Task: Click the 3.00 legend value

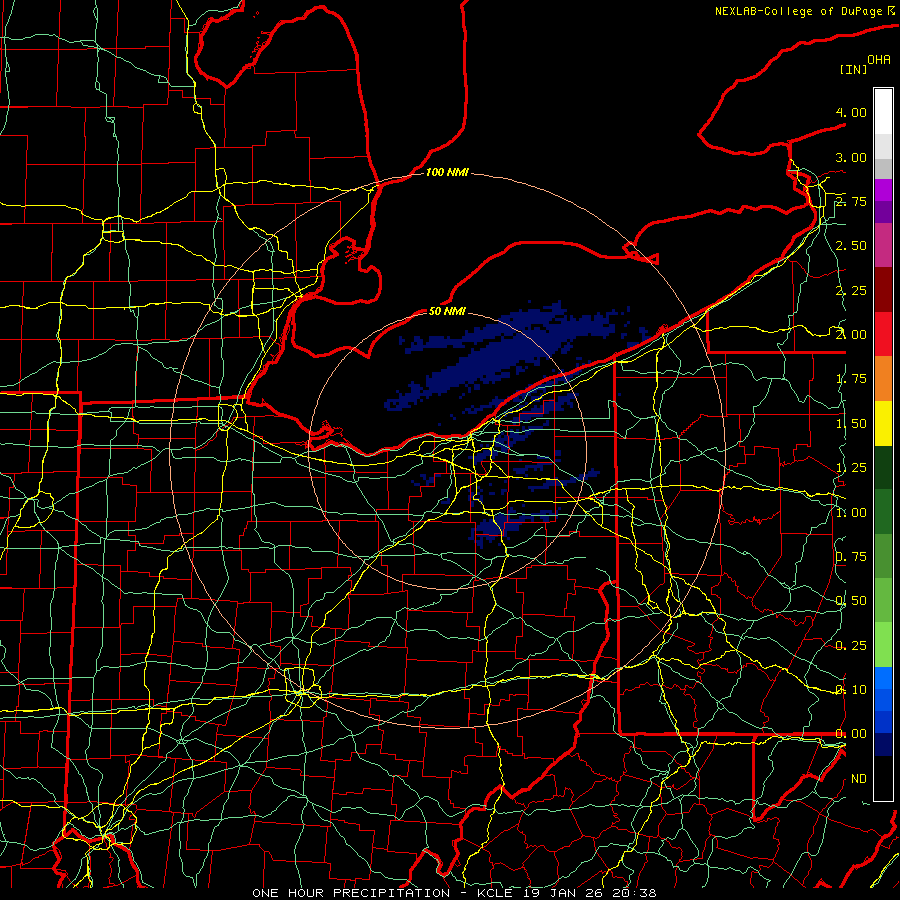Action: coord(851,157)
